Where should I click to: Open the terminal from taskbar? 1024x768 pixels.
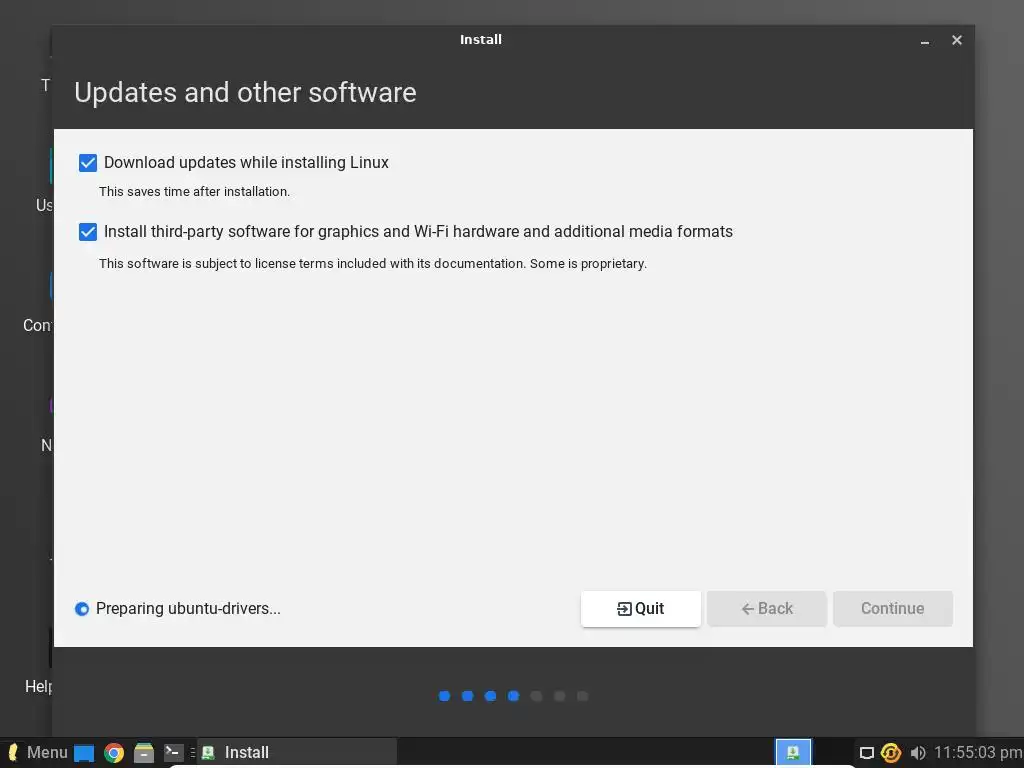coord(173,752)
